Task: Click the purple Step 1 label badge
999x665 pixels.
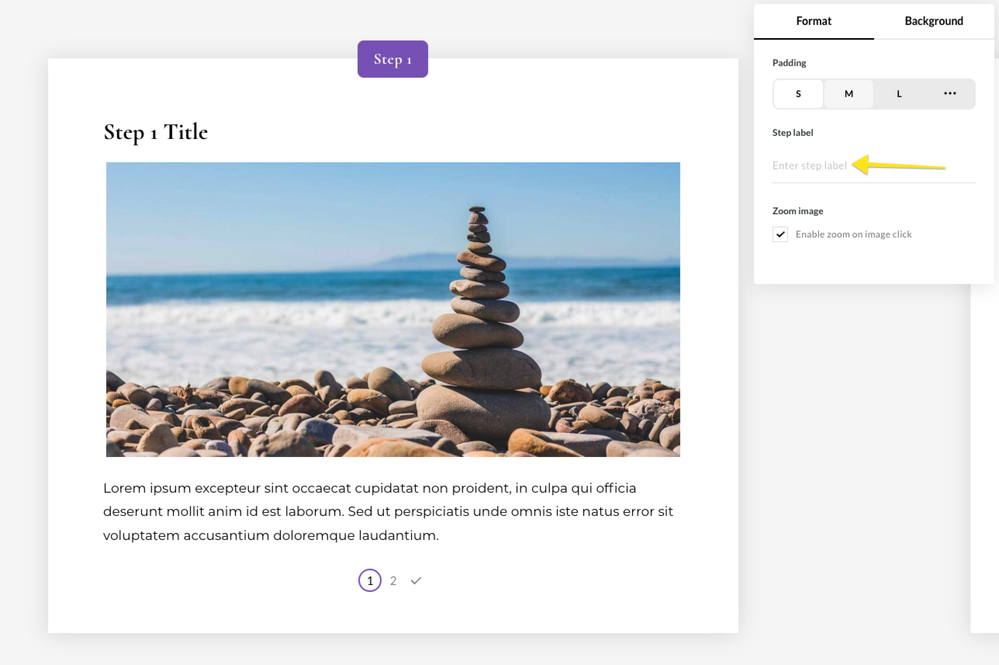Action: [393, 59]
